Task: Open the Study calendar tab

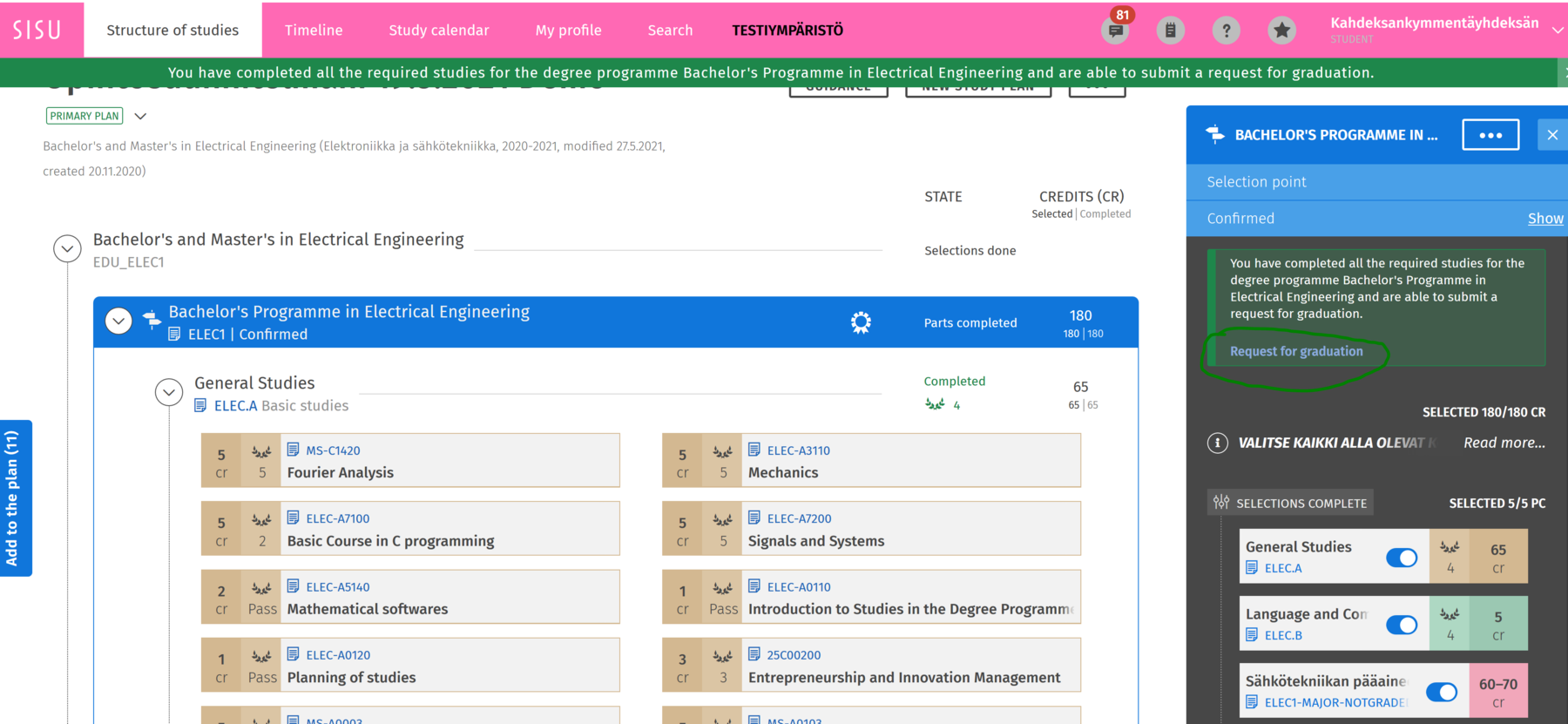Action: [x=439, y=30]
